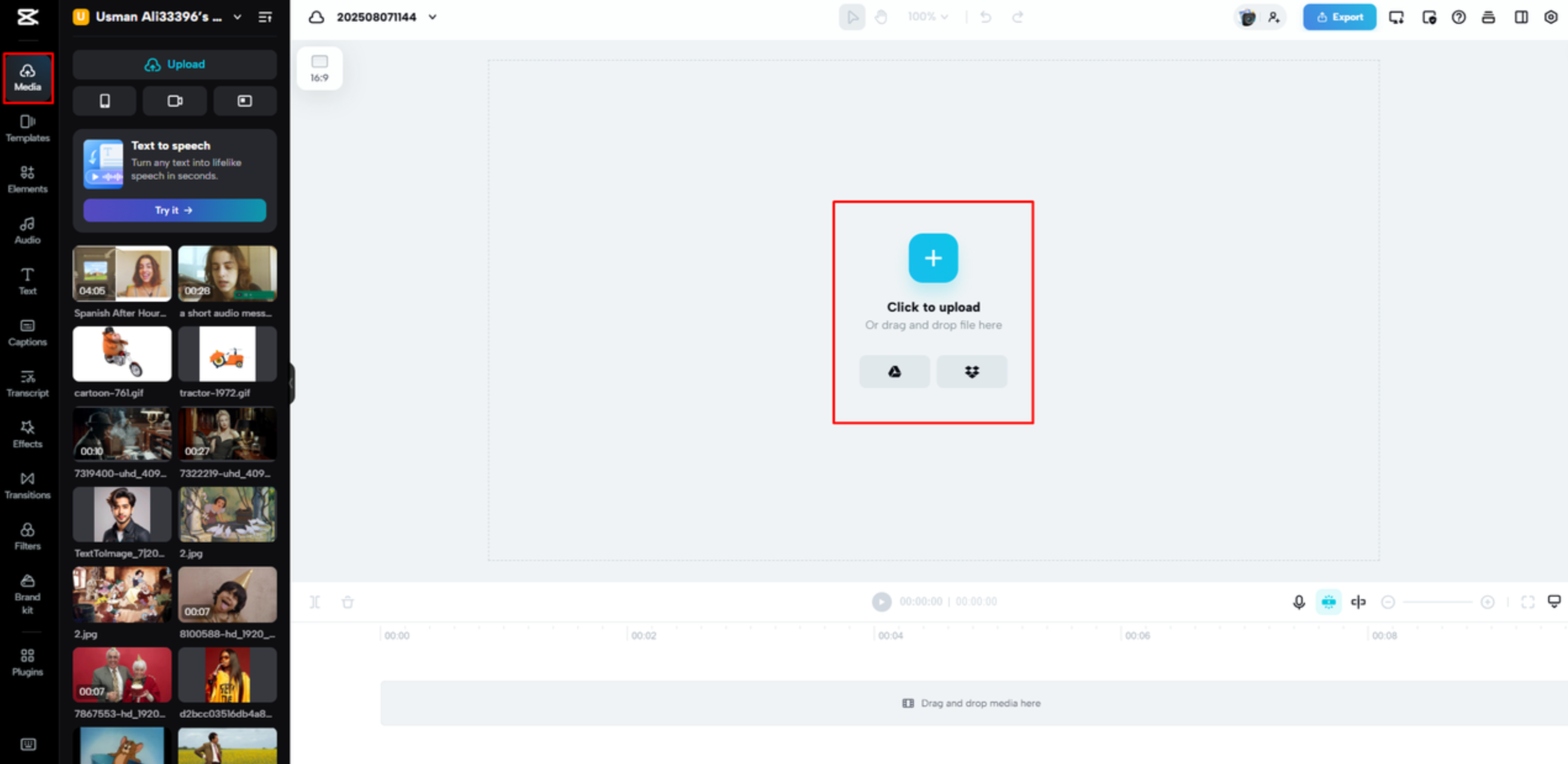Switch to the Templates tab

pos(27,128)
